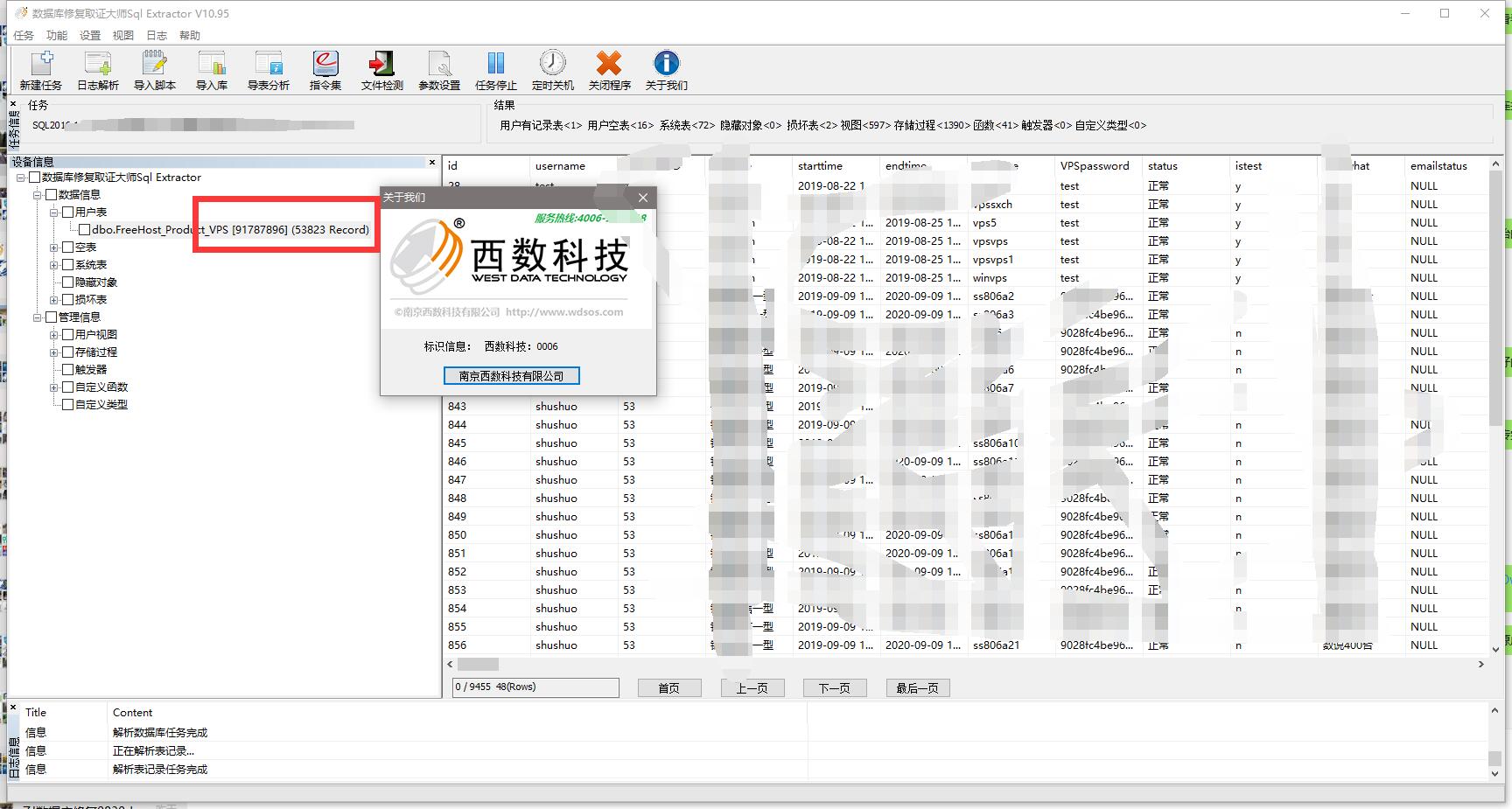Toggle the 用户视图 checkbox
This screenshot has height=809, width=1512.
(68, 335)
